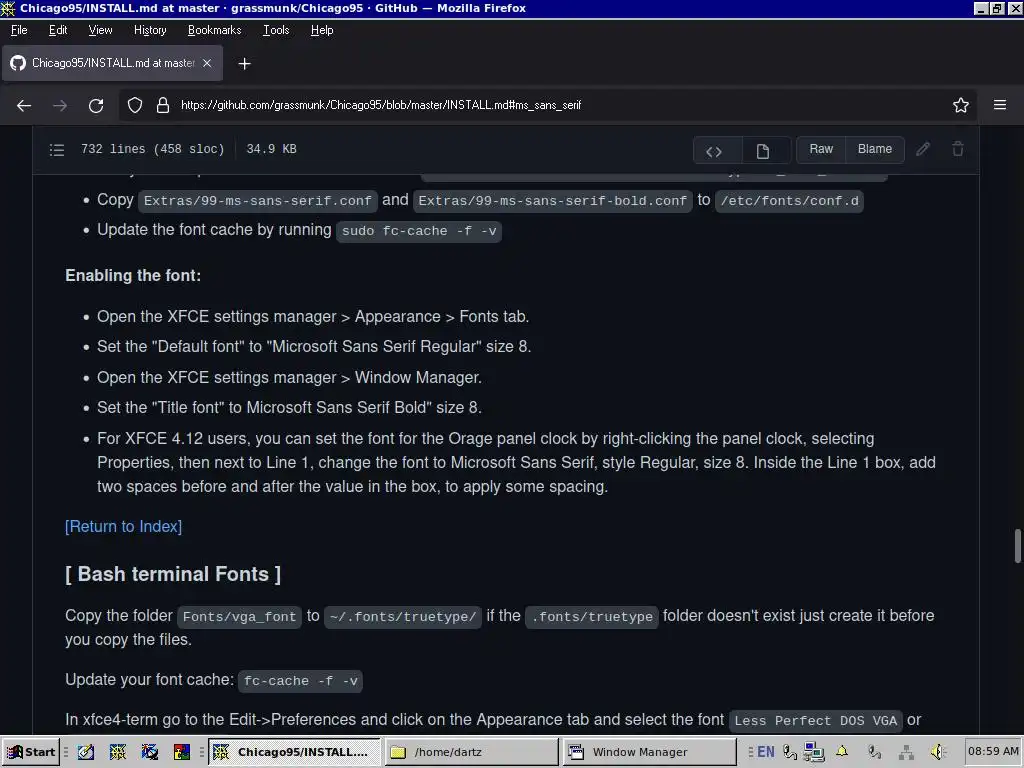
Task: Switch to /home/dartz file manager window
Action: 472,752
